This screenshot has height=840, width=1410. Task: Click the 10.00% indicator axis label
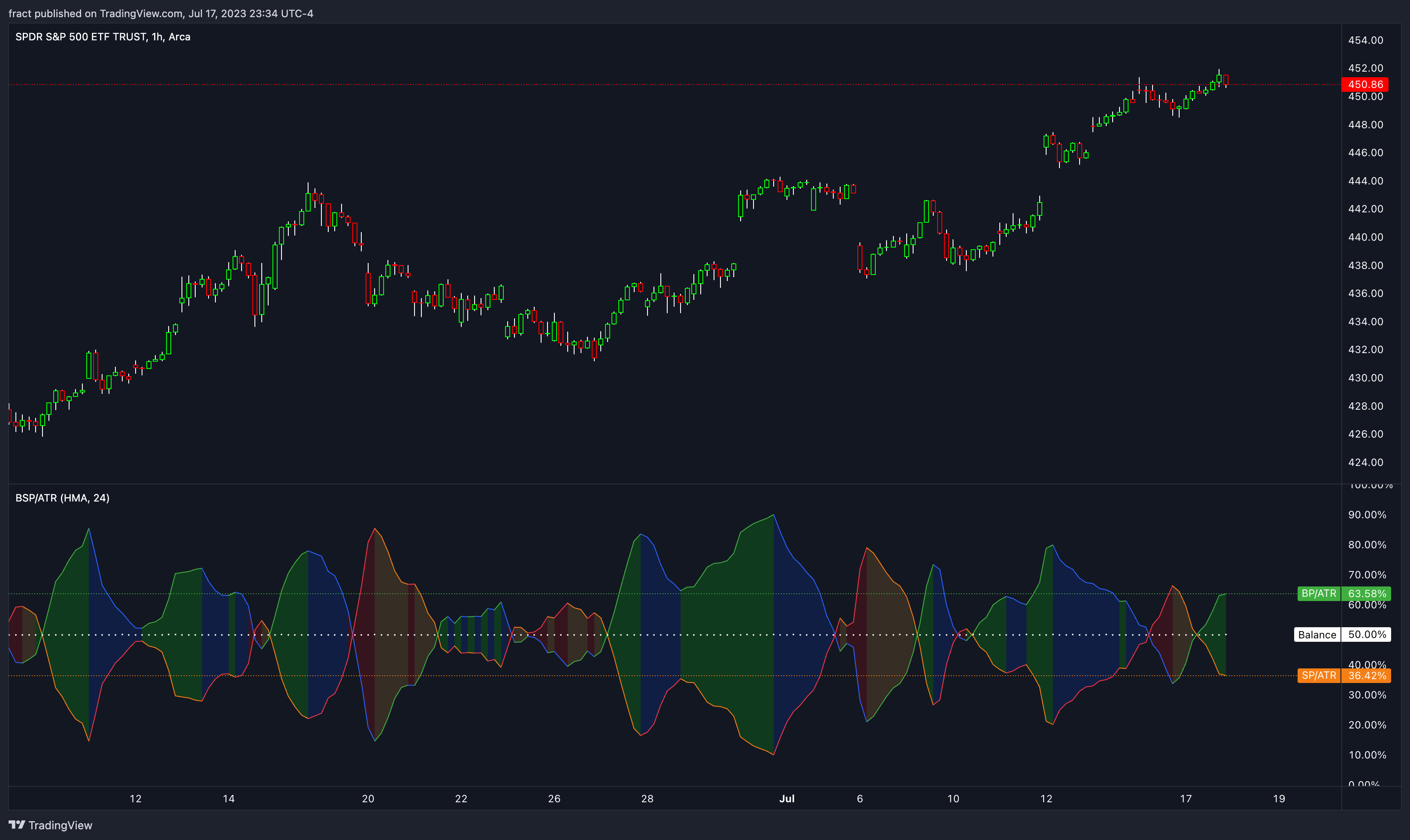(1367, 755)
